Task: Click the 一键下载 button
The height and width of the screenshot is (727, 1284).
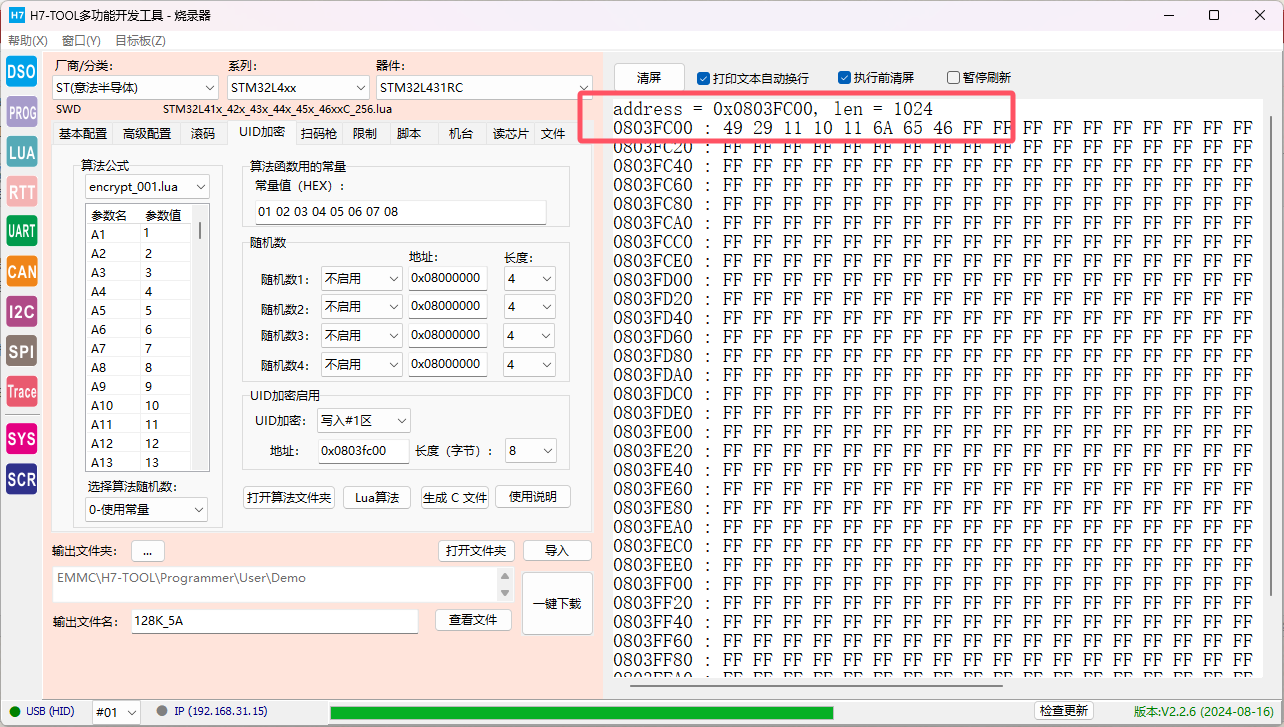Action: coord(557,604)
